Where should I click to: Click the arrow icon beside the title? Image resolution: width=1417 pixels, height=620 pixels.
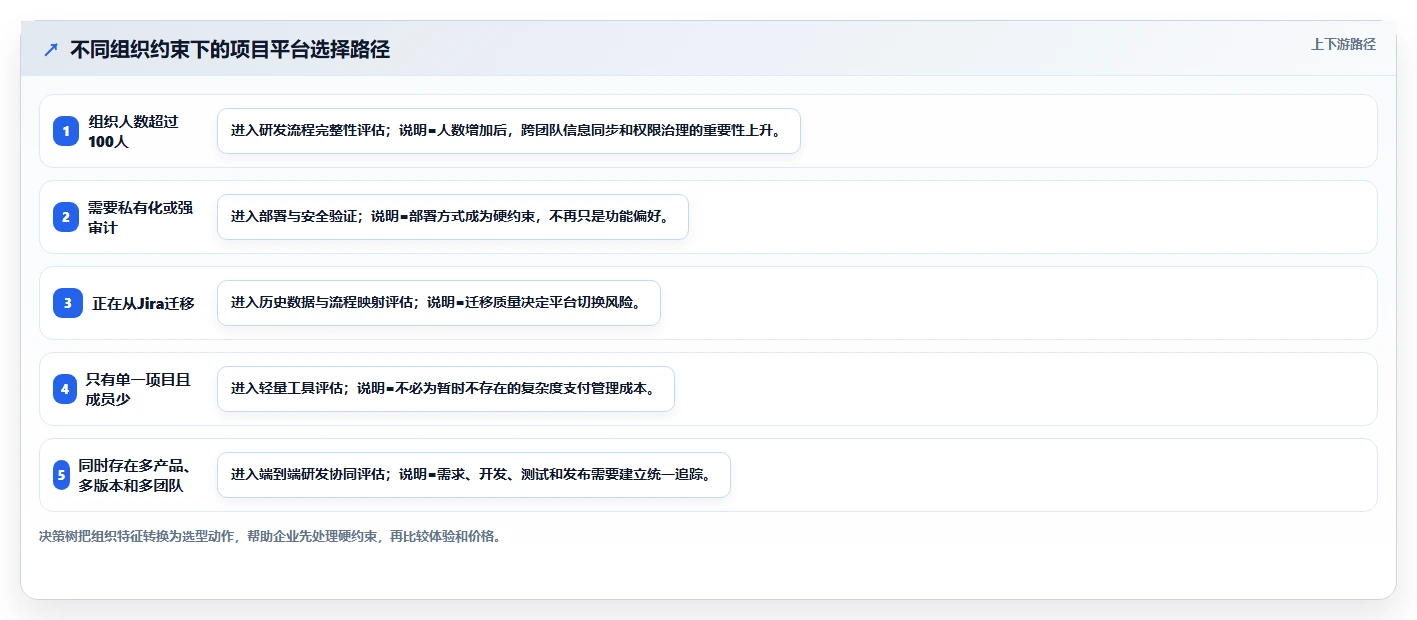pos(51,50)
